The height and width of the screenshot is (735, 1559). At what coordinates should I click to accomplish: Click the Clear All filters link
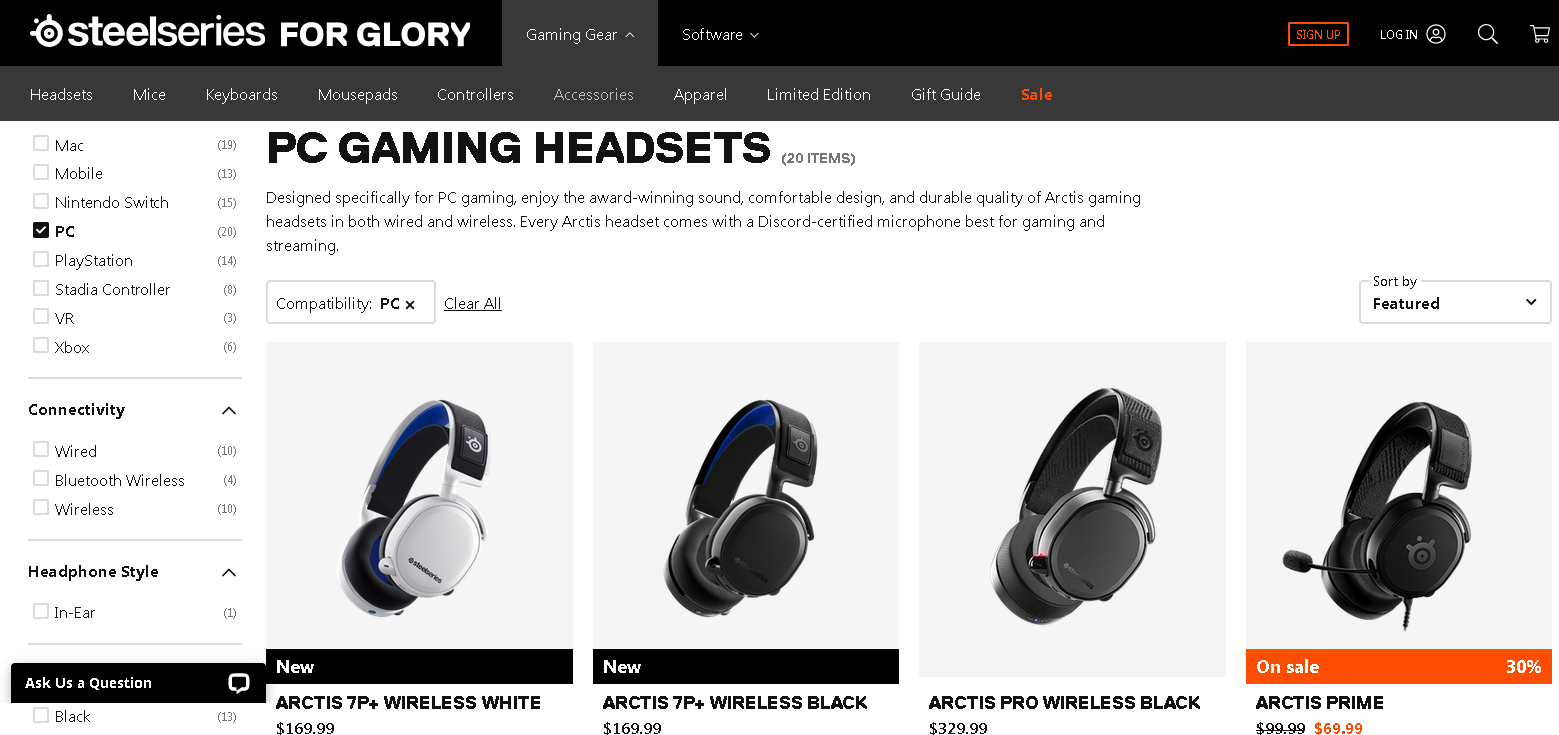click(473, 303)
